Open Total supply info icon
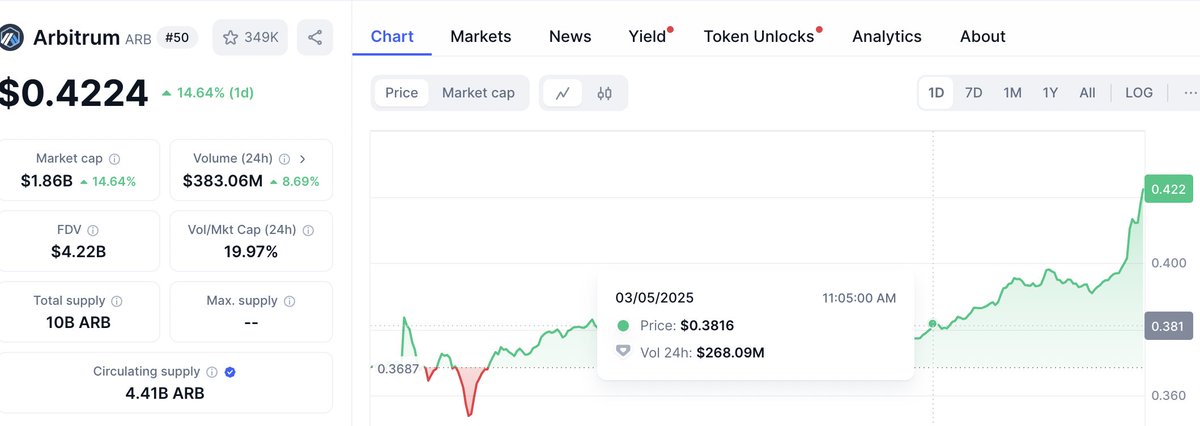The image size is (1200, 426). tap(117, 301)
